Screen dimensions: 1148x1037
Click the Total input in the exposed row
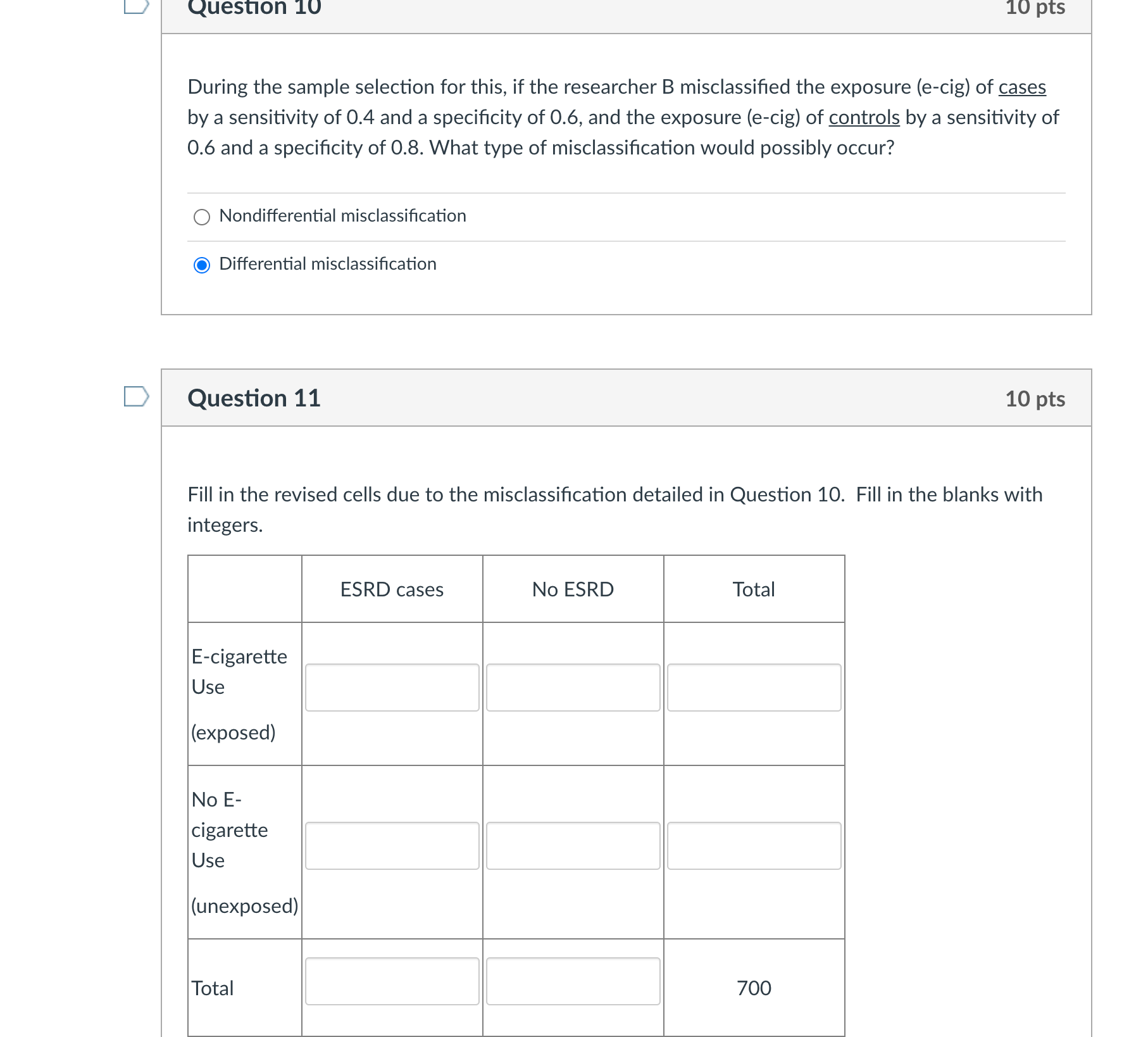(753, 688)
